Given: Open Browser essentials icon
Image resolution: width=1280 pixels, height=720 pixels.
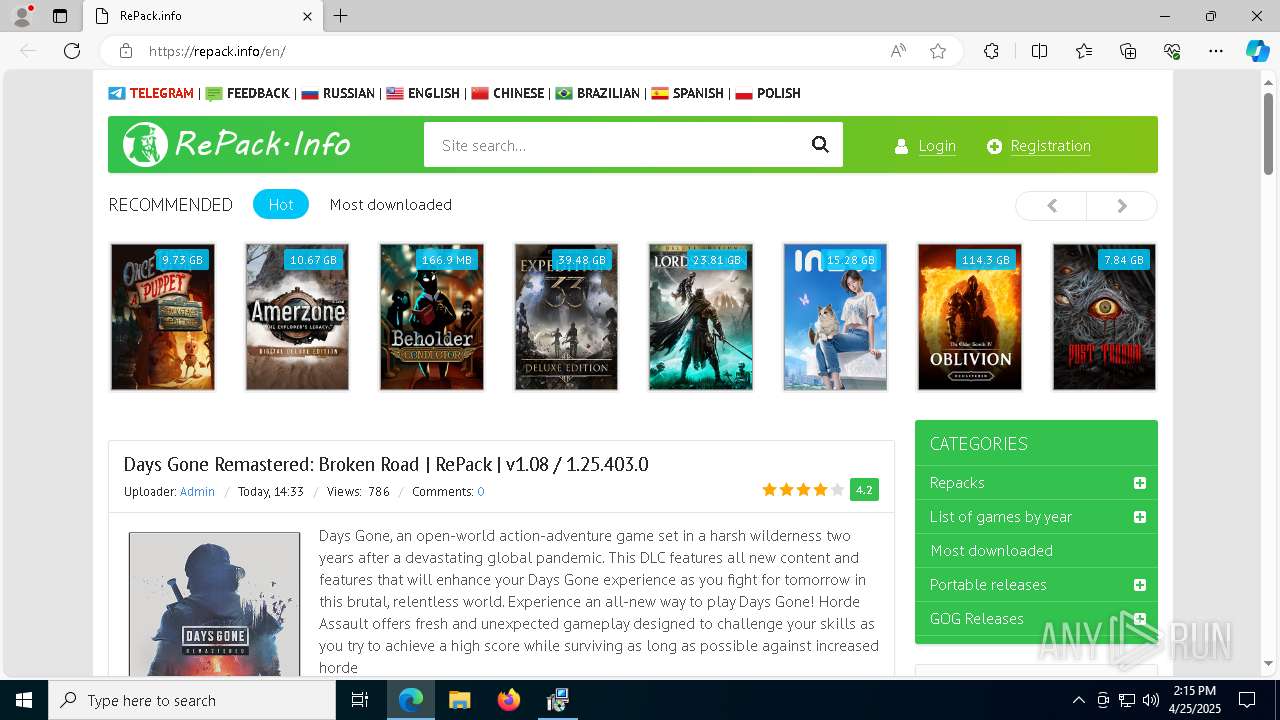Looking at the screenshot, I should coord(1172,51).
